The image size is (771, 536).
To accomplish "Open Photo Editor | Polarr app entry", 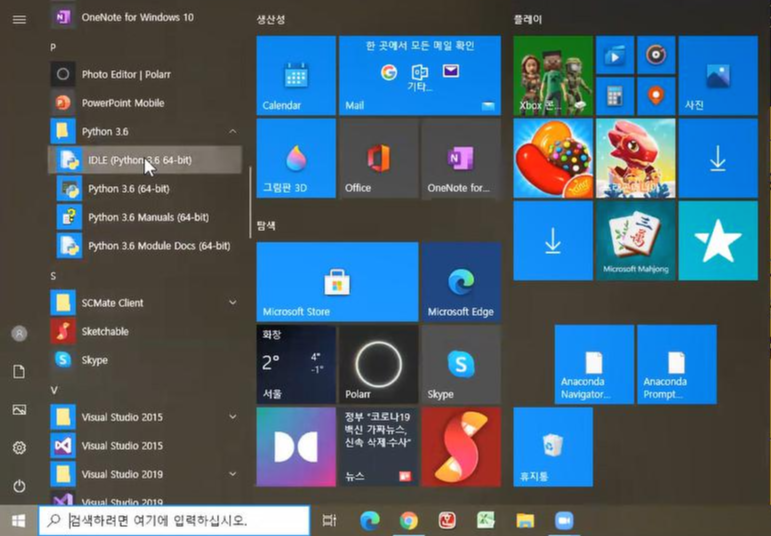I will point(145,74).
